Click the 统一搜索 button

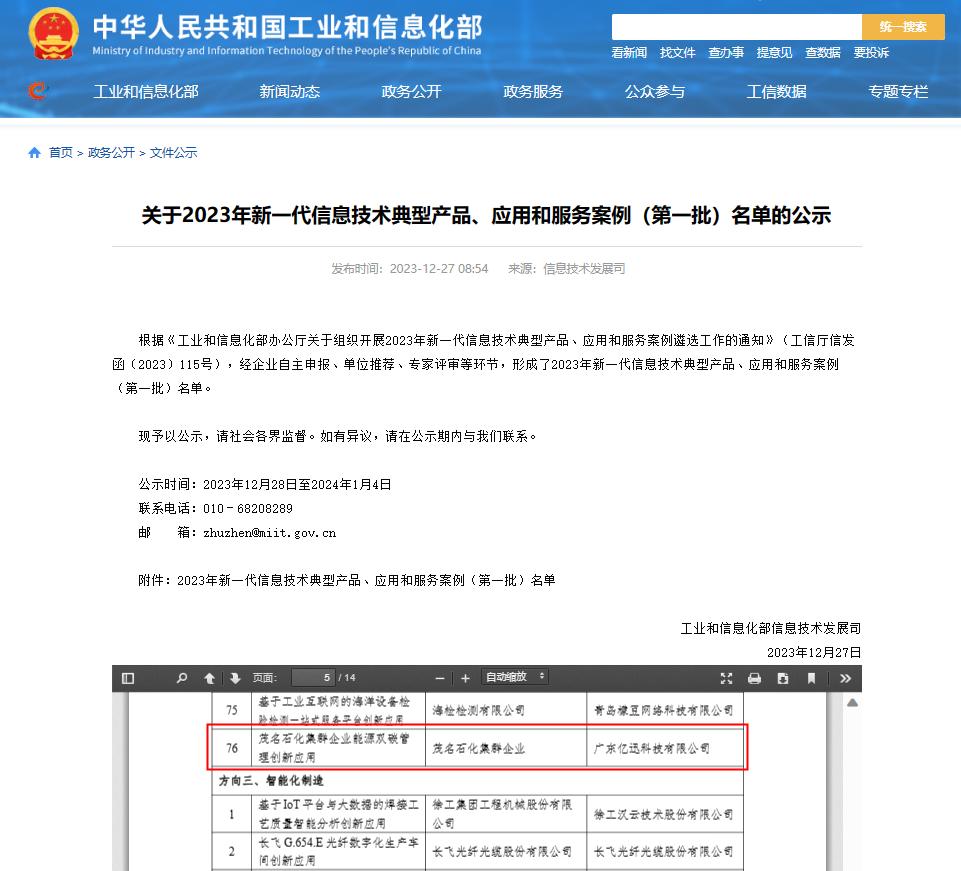(903, 27)
